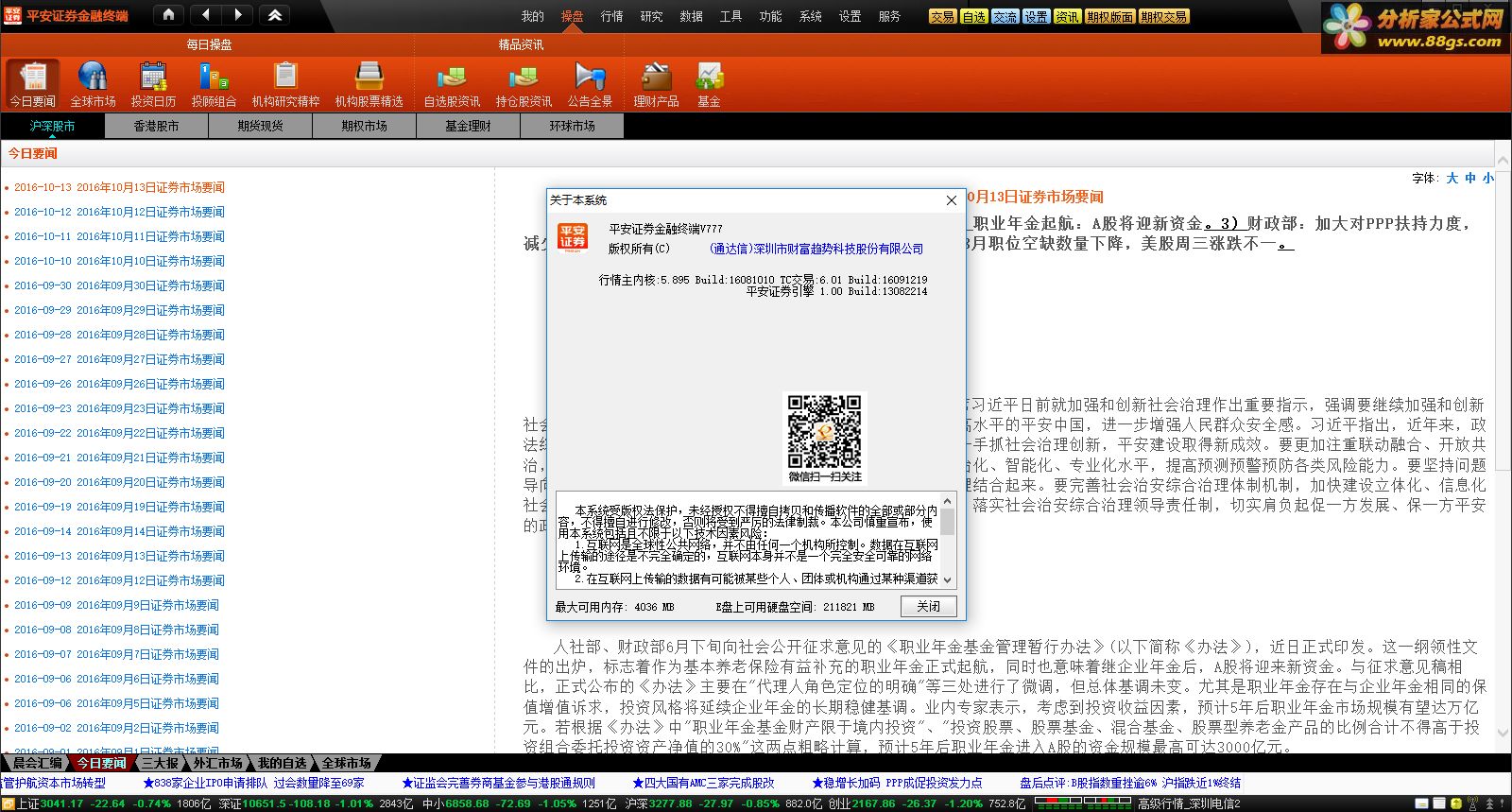Open 基金 chart icon
Screen dimensions: 1512x812
[709, 84]
